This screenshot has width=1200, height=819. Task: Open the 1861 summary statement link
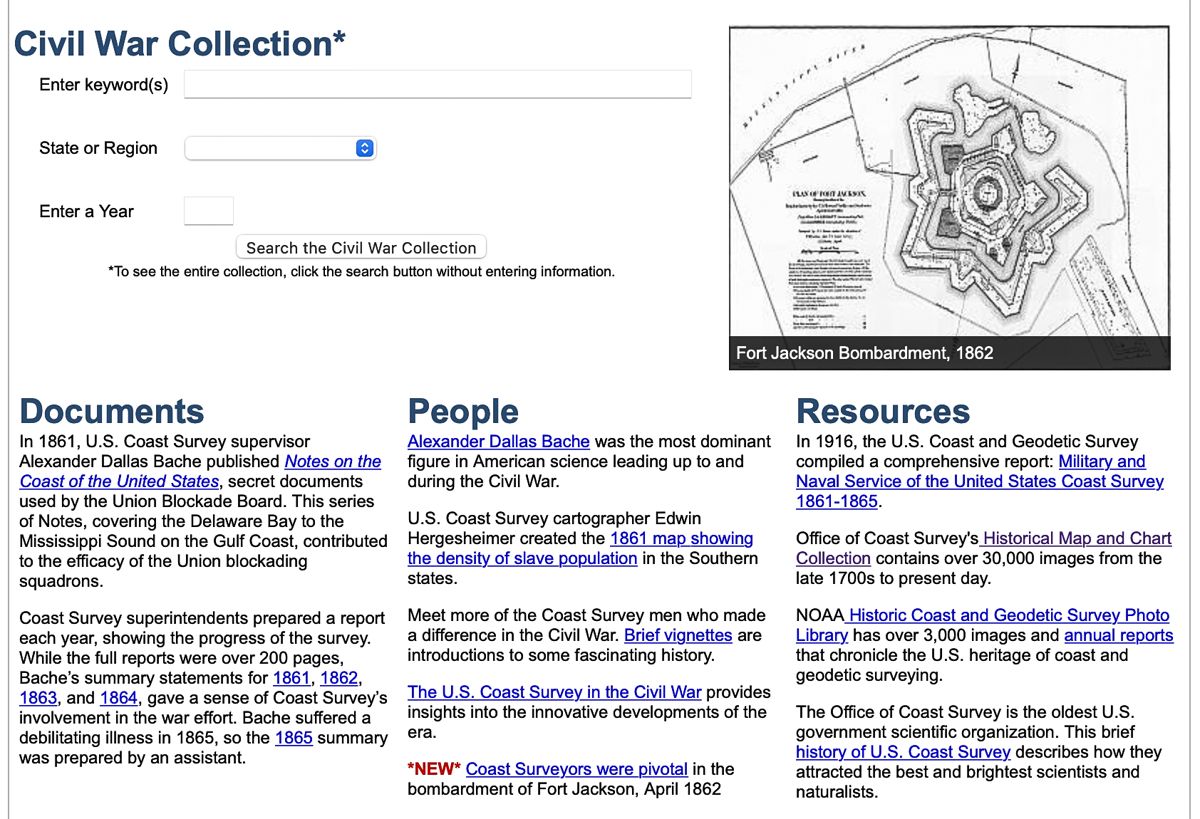point(292,678)
